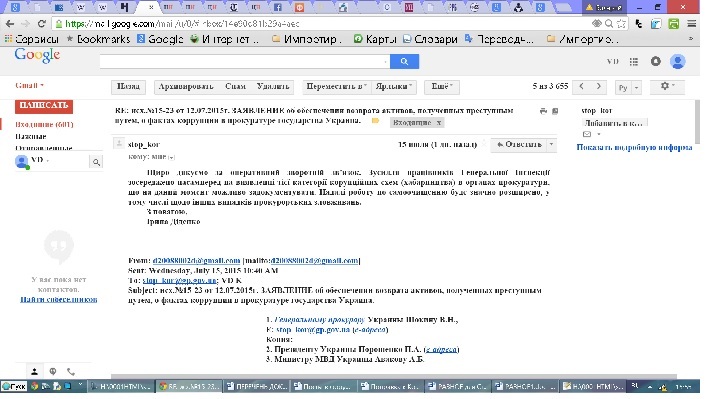Open the Hangouts conversations icon
This screenshot has height=399, width=712.
click(x=53, y=371)
